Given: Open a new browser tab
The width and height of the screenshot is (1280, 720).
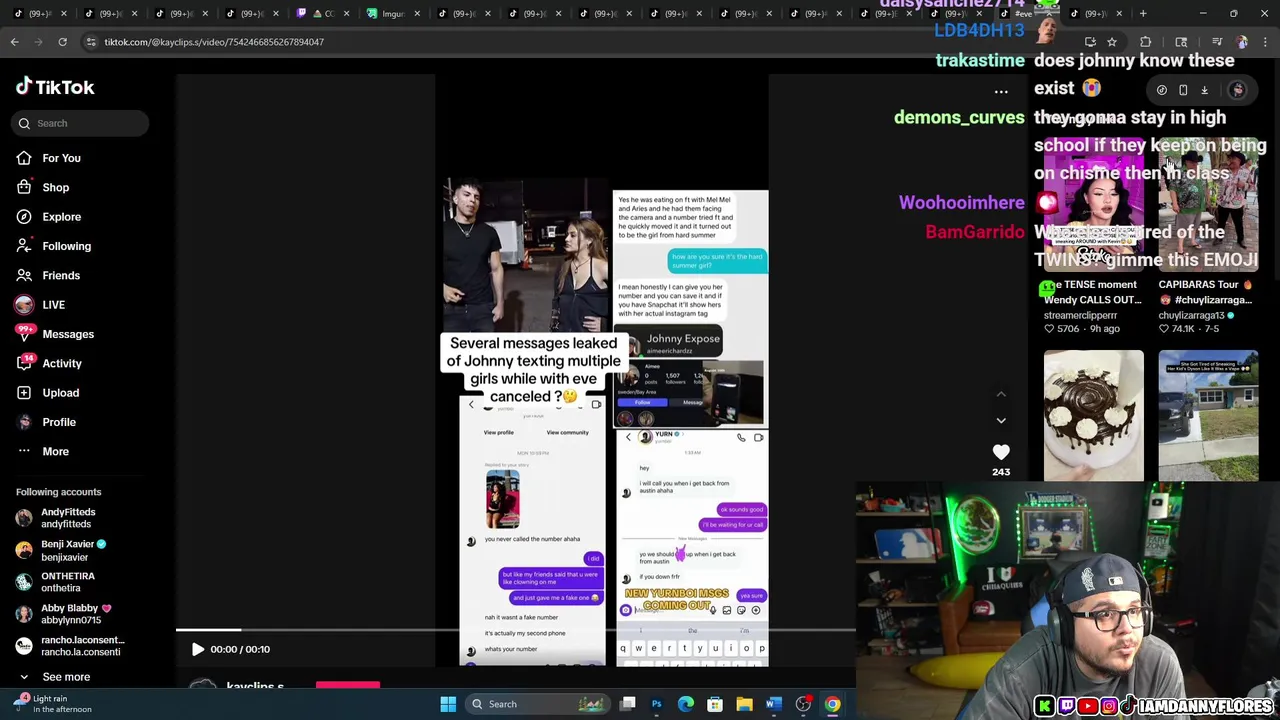Looking at the screenshot, I should 1143,13.
